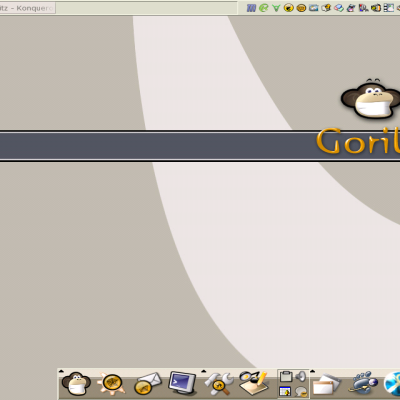
Task: Launch the Konqueror gear-globe web browser
Action: click(x=111, y=384)
